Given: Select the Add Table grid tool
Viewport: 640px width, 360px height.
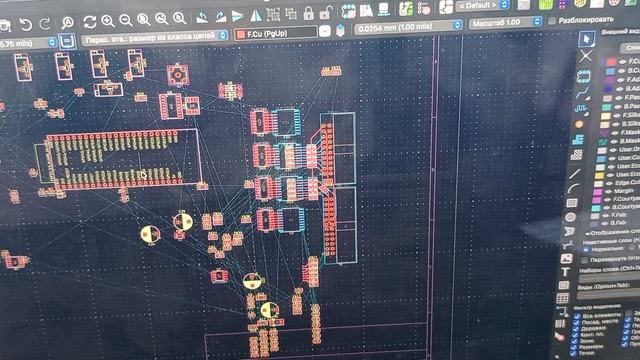Looking at the screenshot, I should click(x=562, y=298).
